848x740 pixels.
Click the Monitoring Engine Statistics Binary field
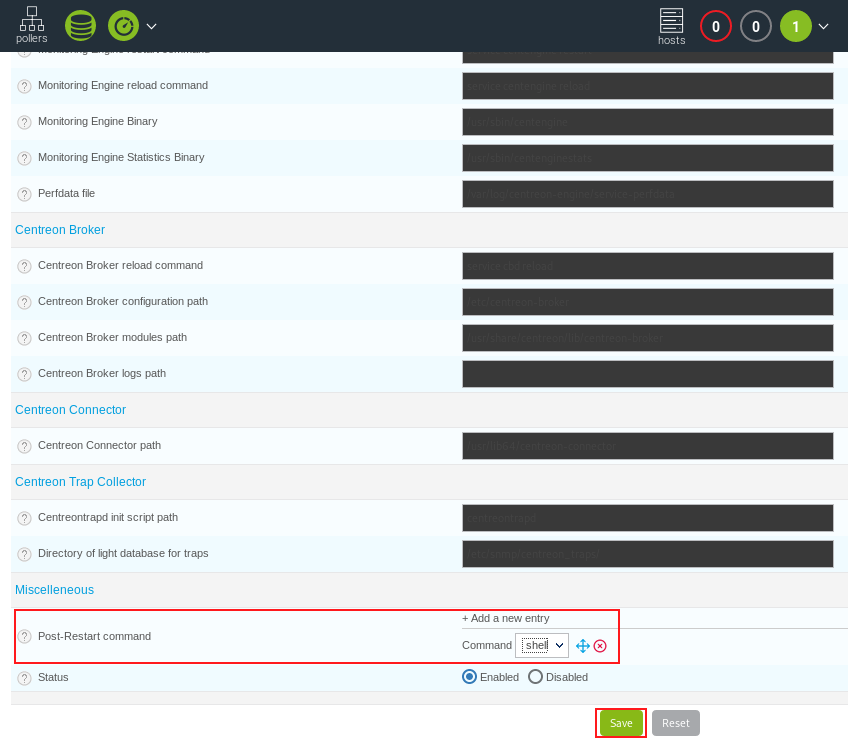point(647,158)
